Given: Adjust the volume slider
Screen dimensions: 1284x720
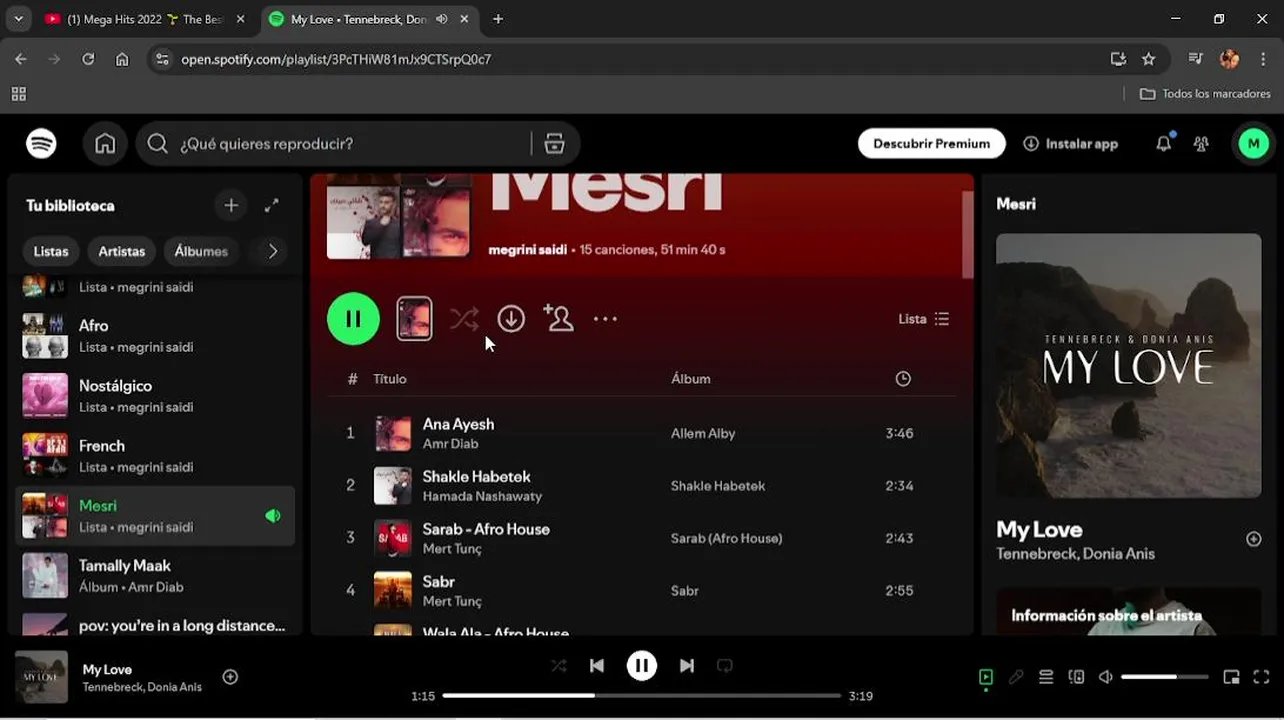Looking at the screenshot, I should pos(1163,677).
